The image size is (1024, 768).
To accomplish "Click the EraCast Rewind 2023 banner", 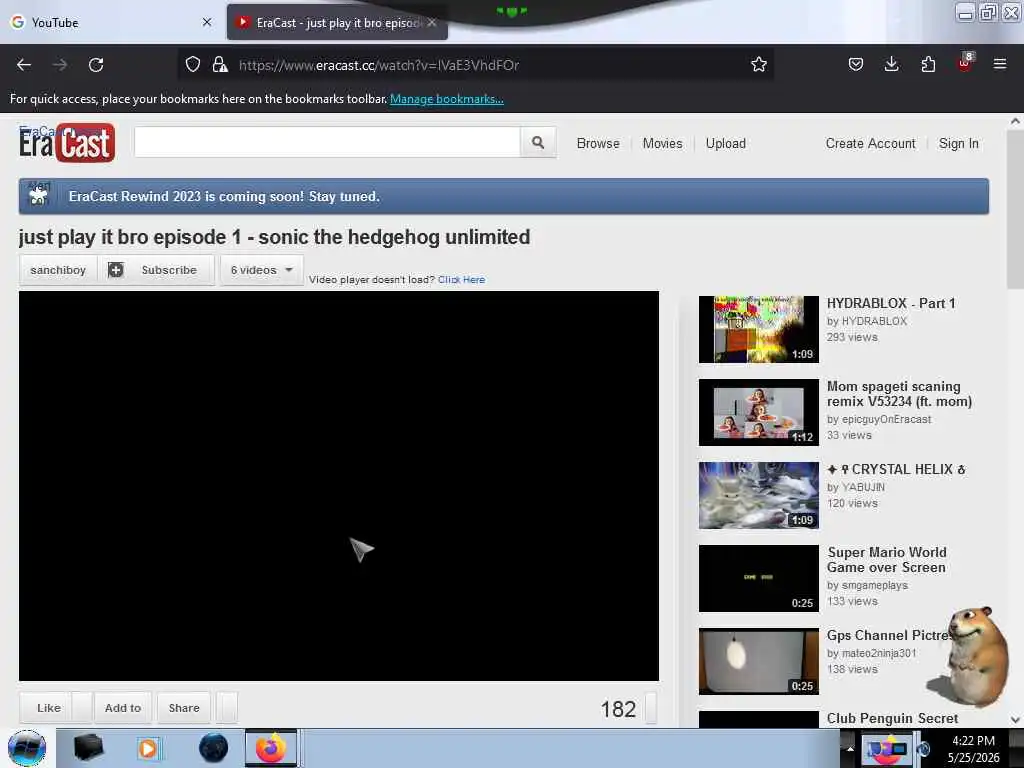I will (x=504, y=196).
